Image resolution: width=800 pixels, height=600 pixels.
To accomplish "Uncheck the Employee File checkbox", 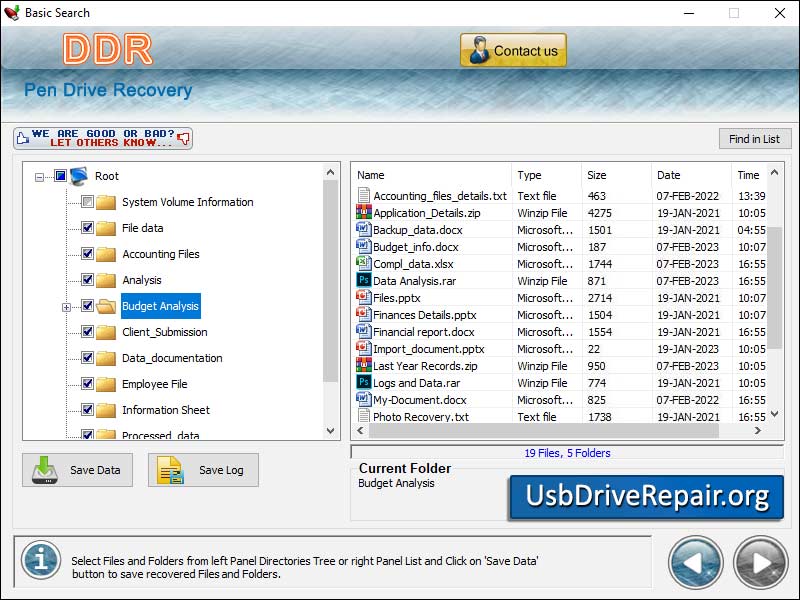I will tap(87, 384).
